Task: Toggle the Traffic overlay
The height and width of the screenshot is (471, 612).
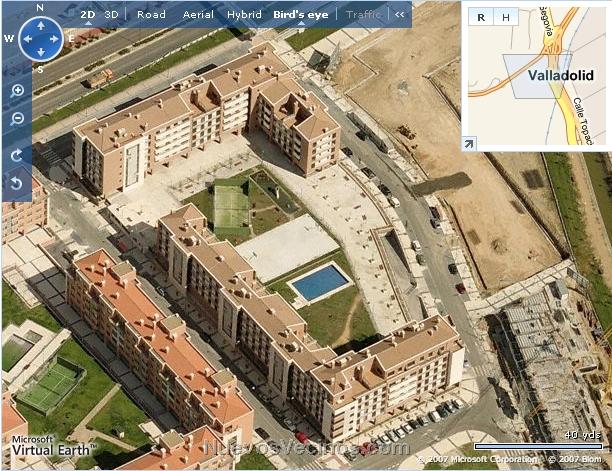Action: pyautogui.click(x=363, y=15)
